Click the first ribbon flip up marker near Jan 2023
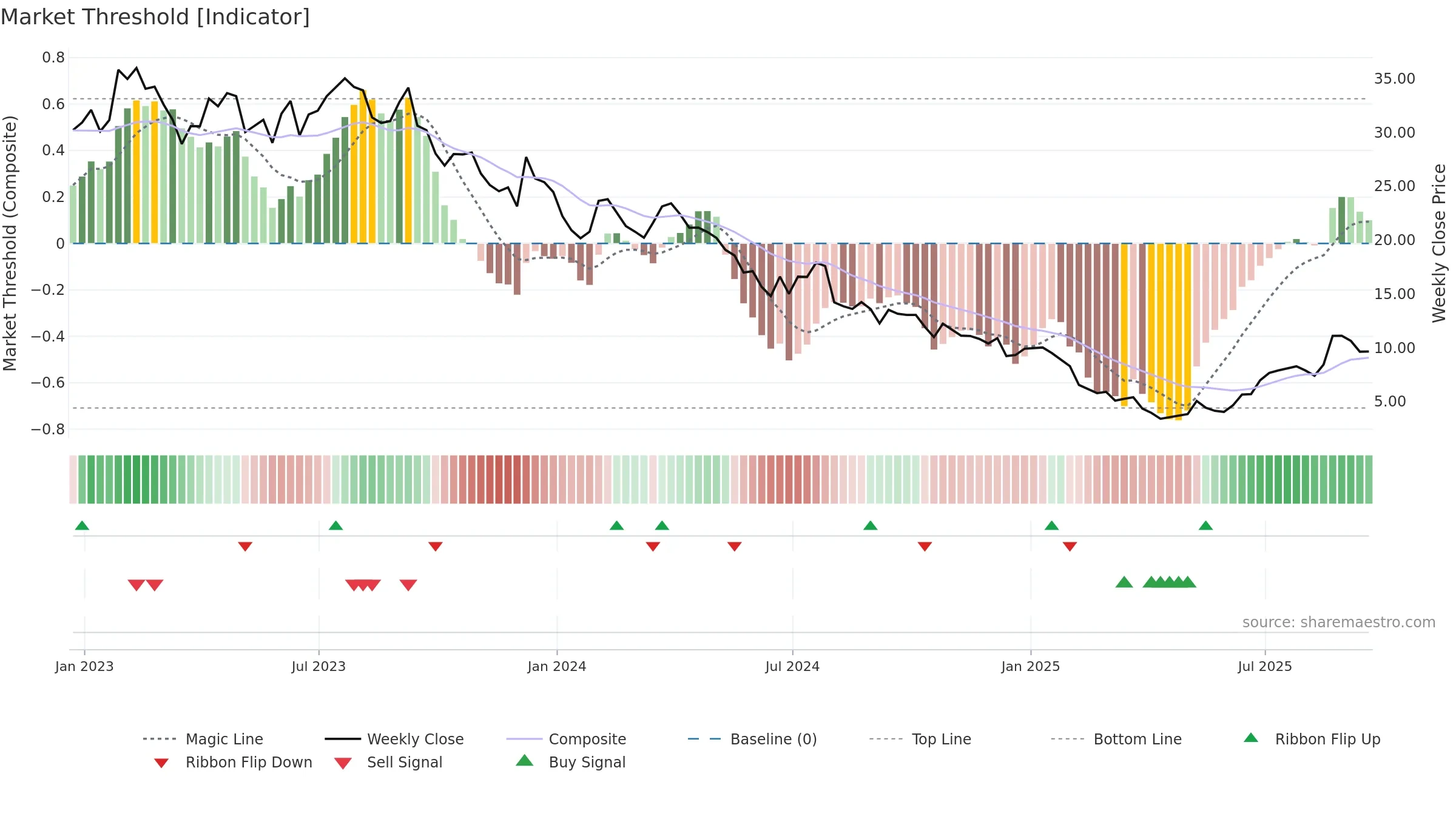Viewport: 1456px width, 819px height. [82, 525]
